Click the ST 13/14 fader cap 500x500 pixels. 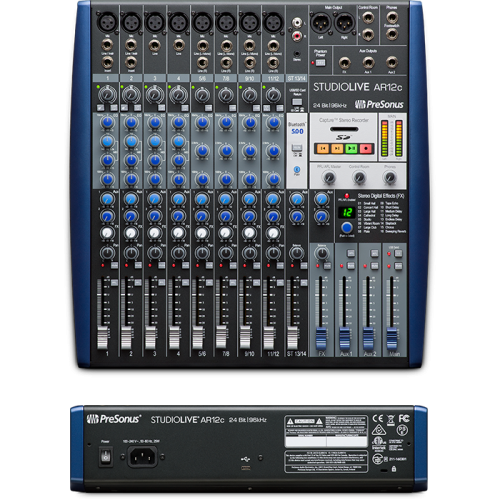click(x=292, y=338)
